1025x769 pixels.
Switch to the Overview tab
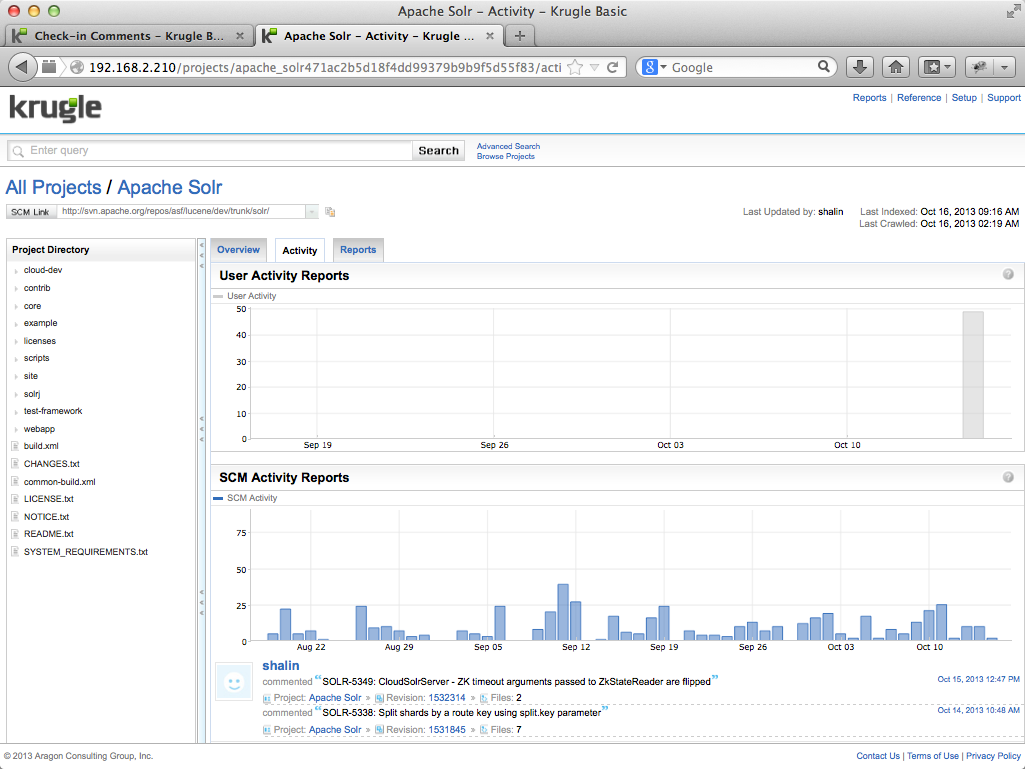coord(239,250)
